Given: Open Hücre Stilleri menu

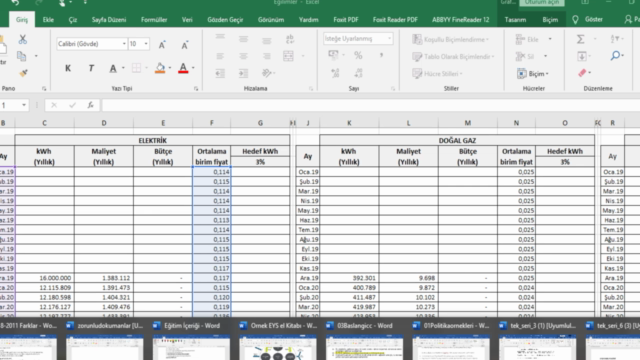Looking at the screenshot, I should [437, 73].
